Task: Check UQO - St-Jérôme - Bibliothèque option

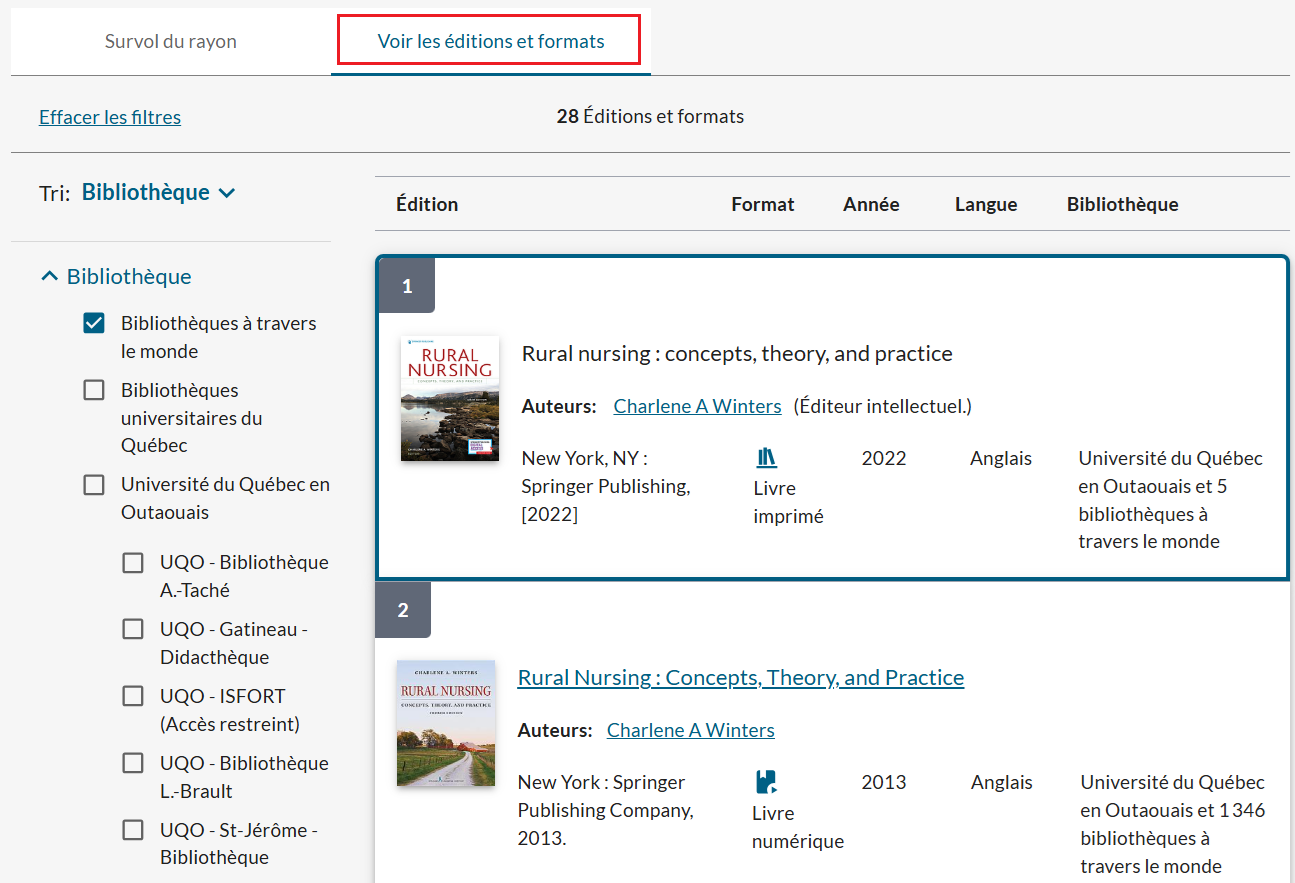Action: (x=133, y=831)
